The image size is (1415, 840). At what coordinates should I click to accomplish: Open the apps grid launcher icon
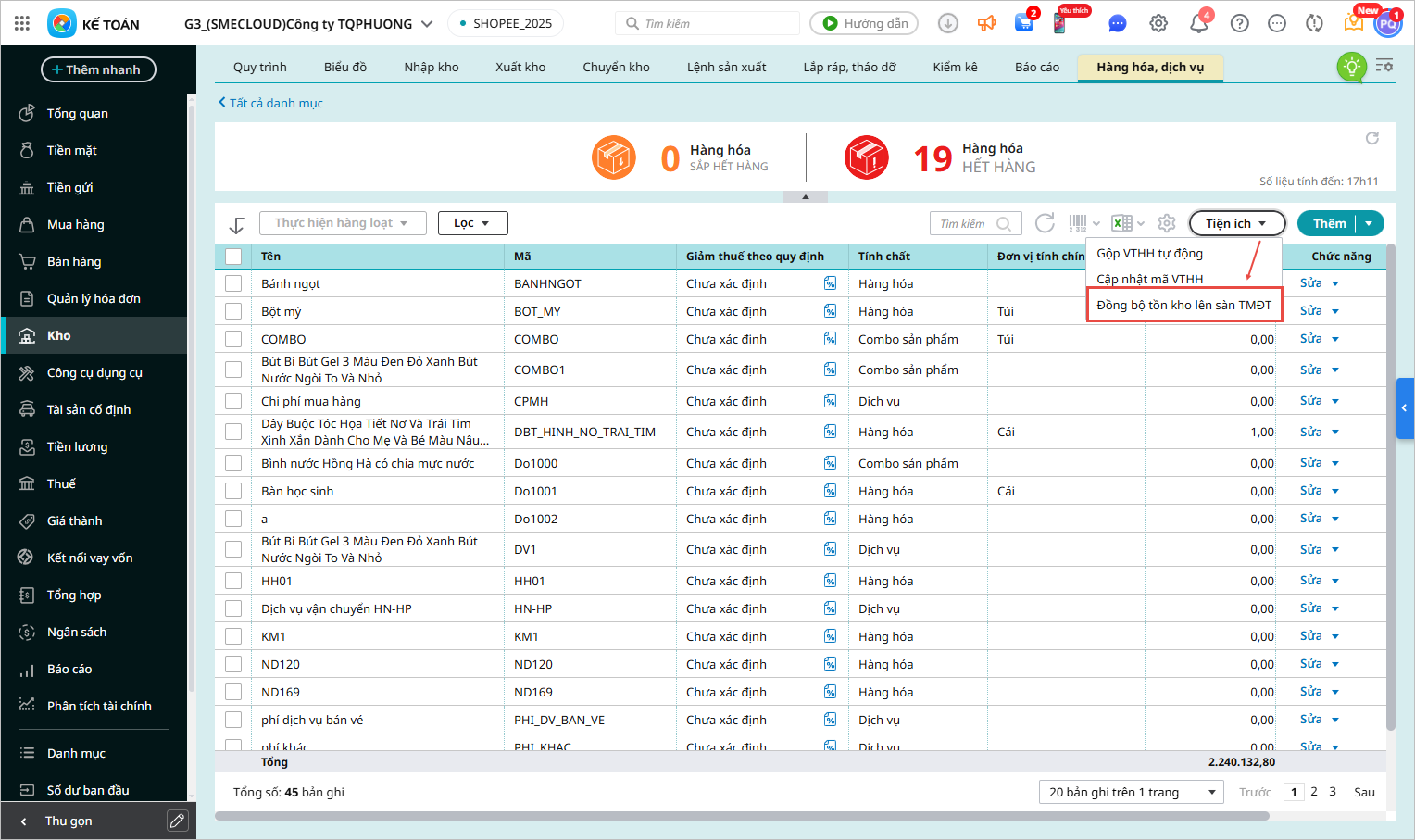coord(22,24)
